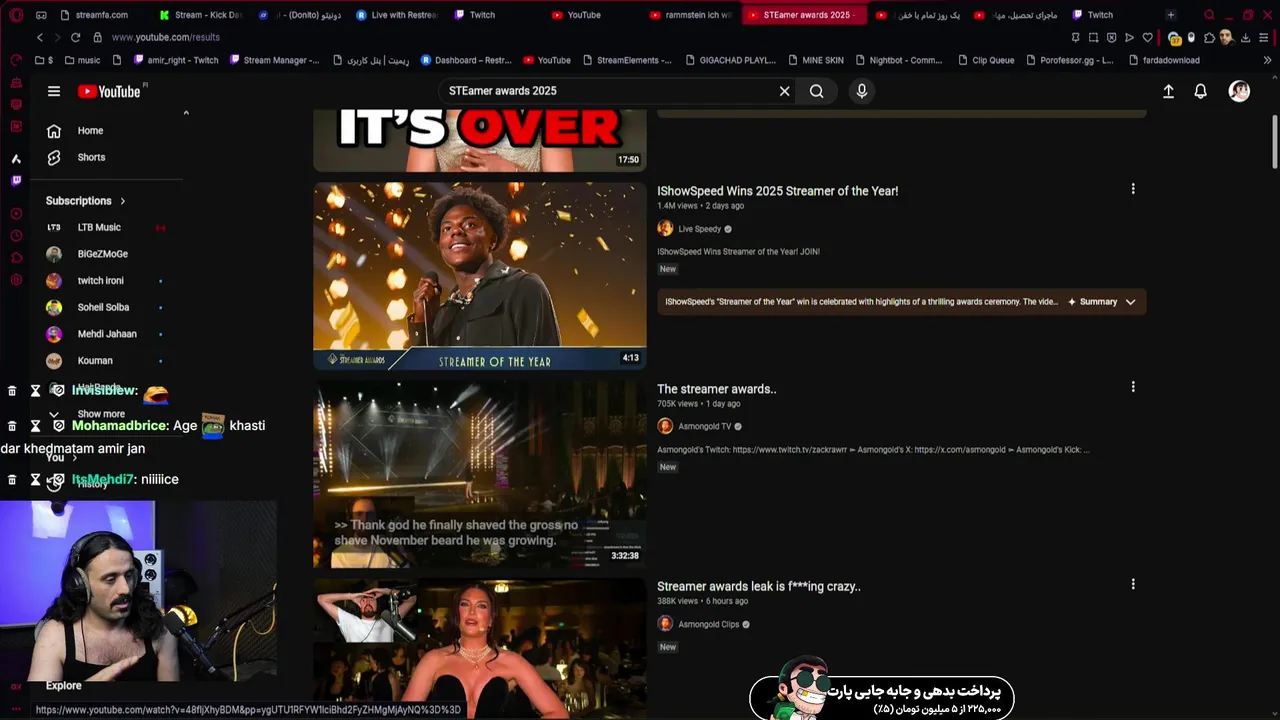The image size is (1280, 720).
Task: Open the Asmongold Clips channel name
Action: (708, 625)
